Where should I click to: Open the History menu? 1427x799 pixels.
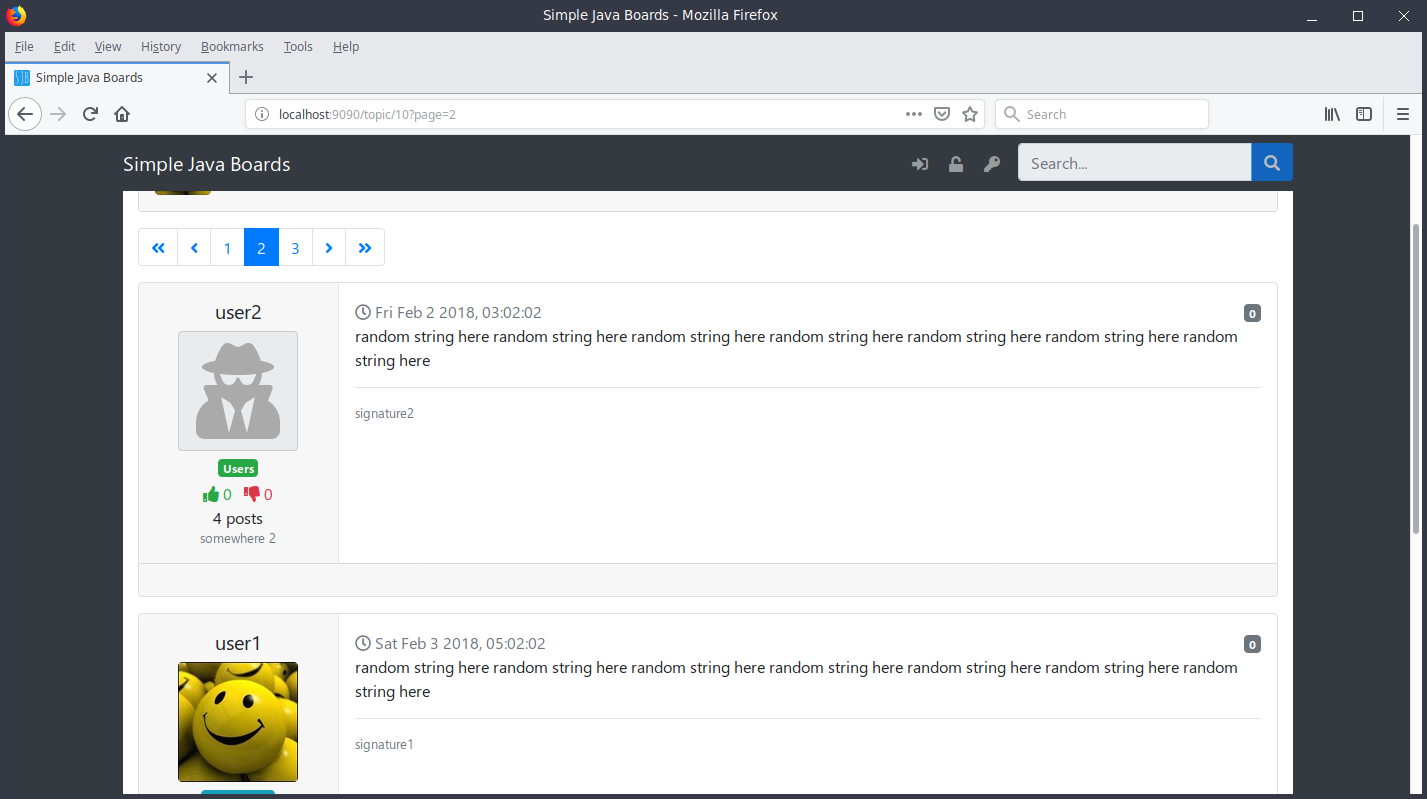161,46
